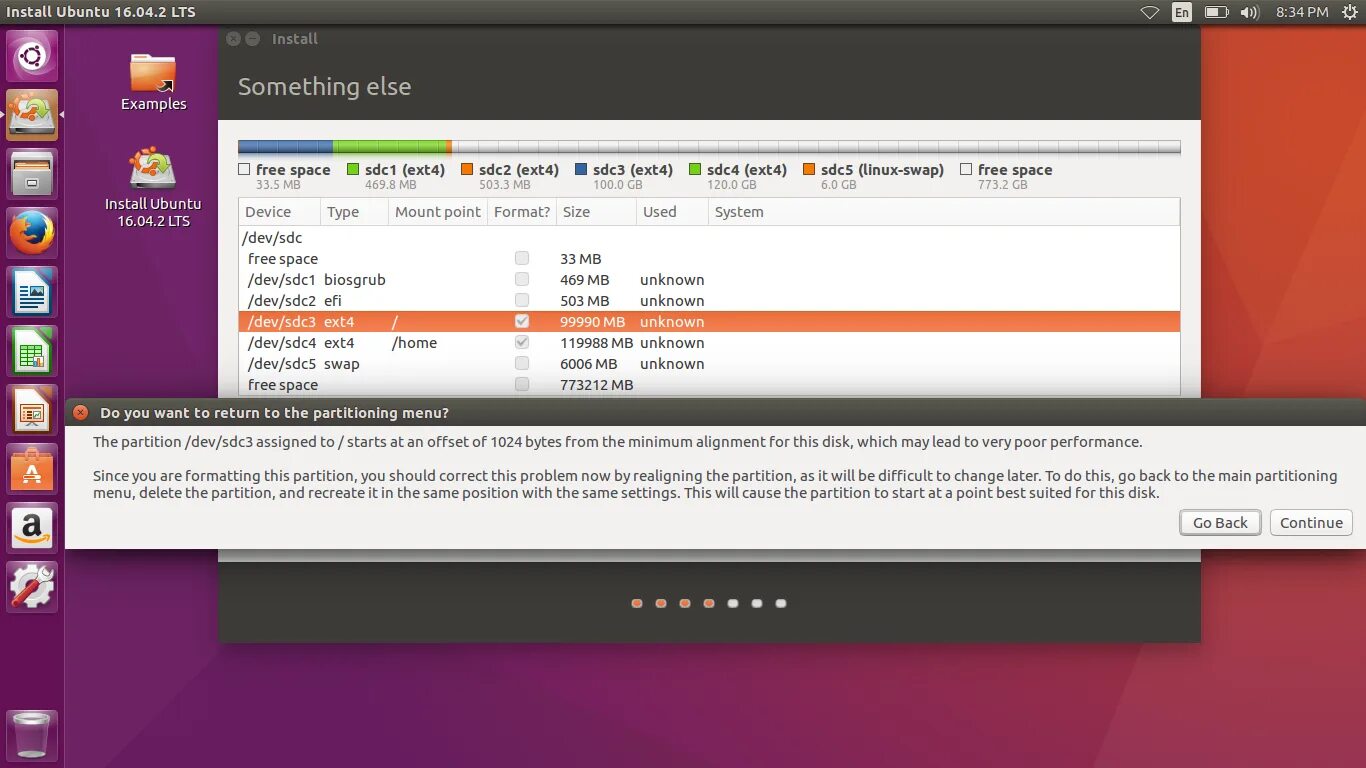Toggle format checkbox for /dev/sdc4
Viewport: 1366px width, 768px height.
click(521, 342)
